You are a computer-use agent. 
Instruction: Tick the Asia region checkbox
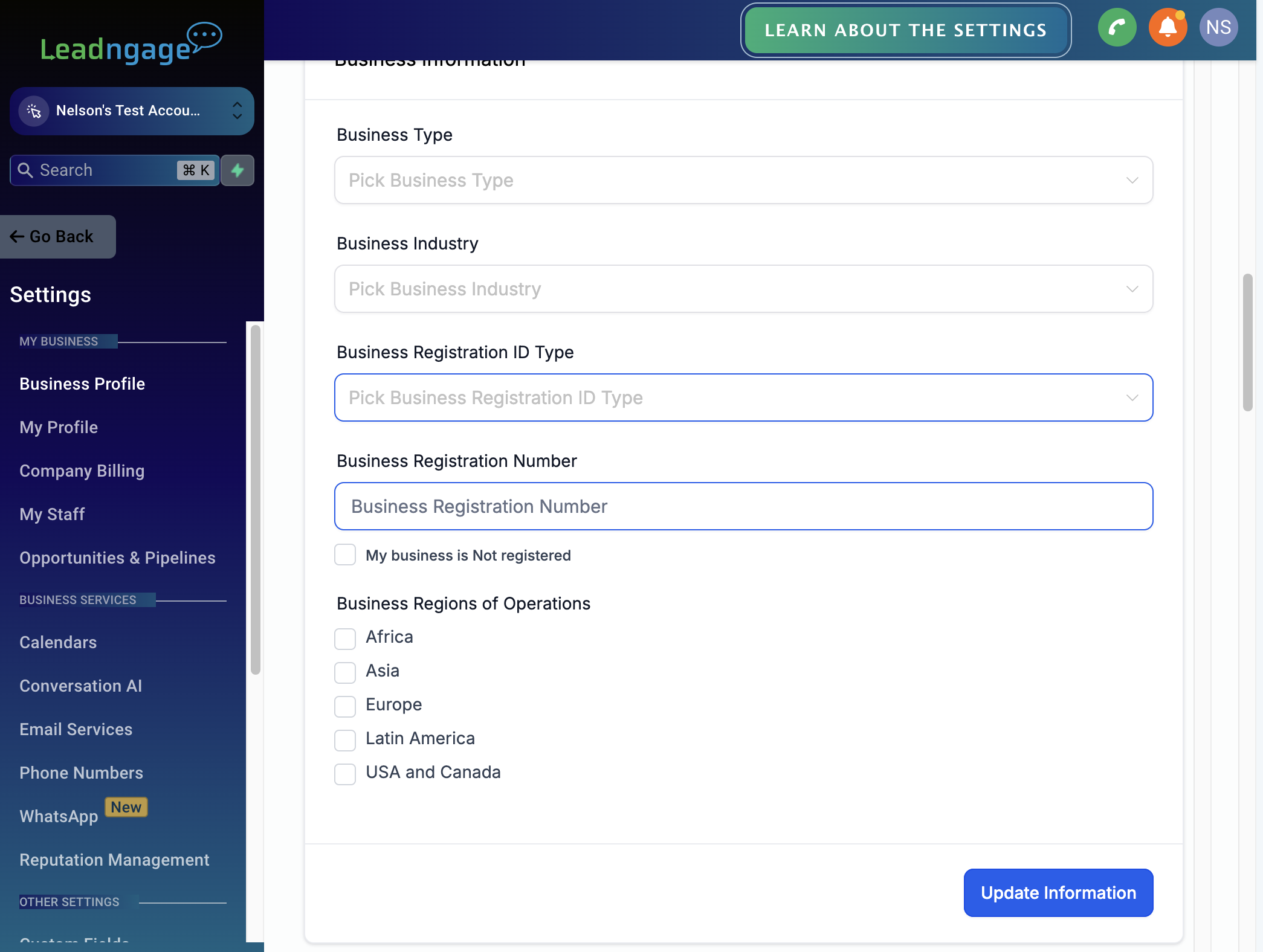[345, 672]
